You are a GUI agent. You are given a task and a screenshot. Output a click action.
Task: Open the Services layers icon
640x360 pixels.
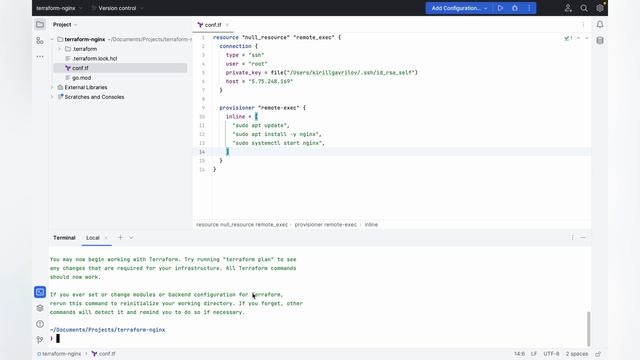pos(40,308)
